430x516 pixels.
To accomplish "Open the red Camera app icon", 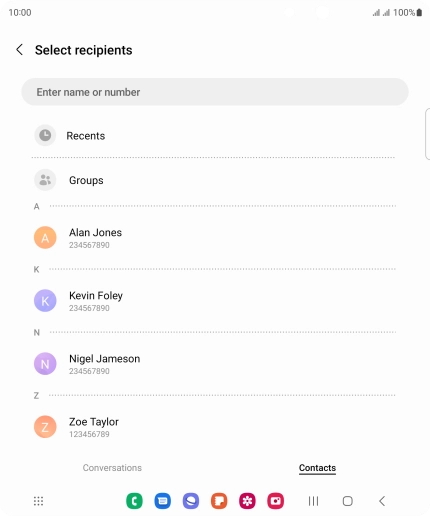I will (276, 501).
